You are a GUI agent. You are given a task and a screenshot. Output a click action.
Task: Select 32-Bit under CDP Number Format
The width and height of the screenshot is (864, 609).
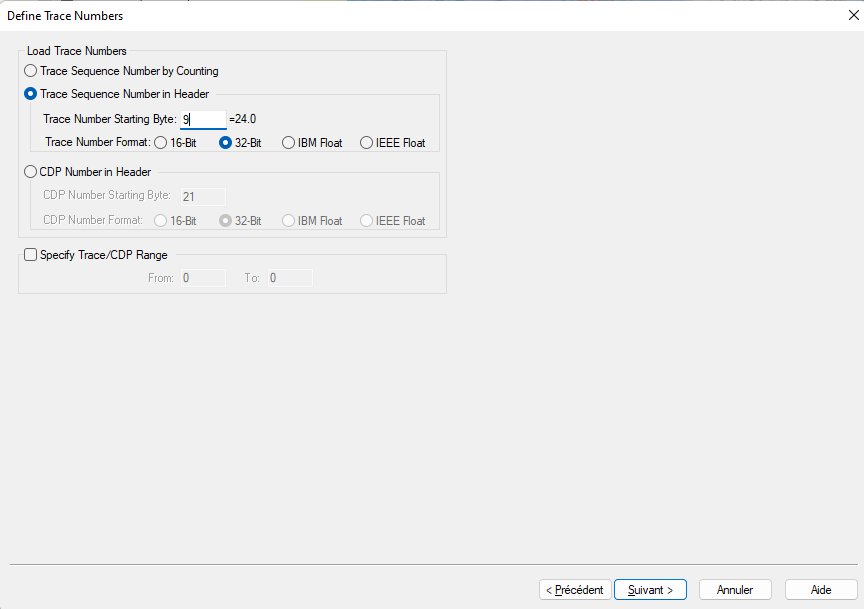(226, 221)
